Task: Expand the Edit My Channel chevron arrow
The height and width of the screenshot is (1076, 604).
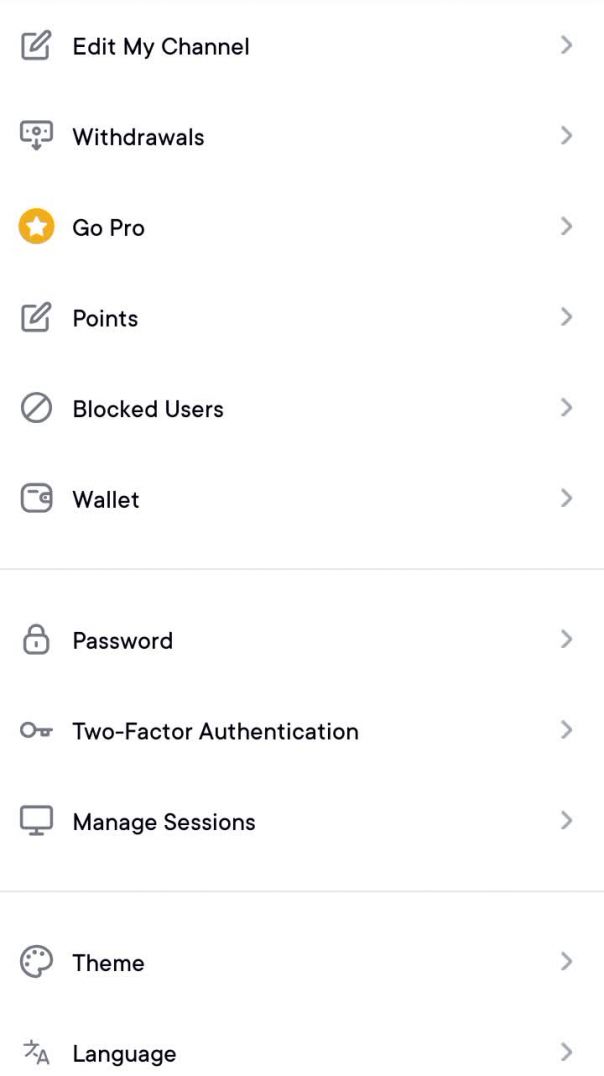Action: tap(566, 46)
